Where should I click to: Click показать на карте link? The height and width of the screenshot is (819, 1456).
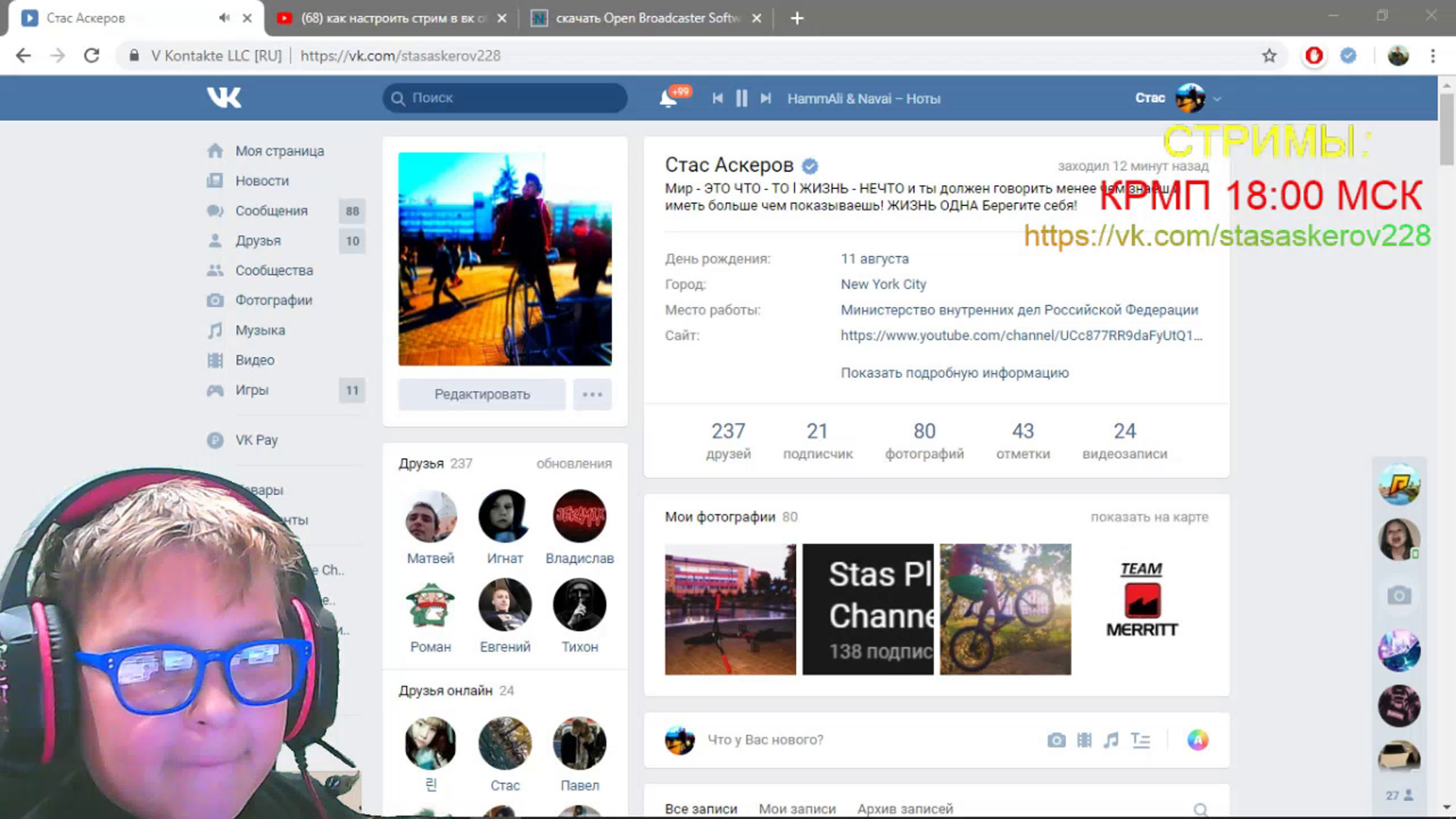(x=1149, y=516)
